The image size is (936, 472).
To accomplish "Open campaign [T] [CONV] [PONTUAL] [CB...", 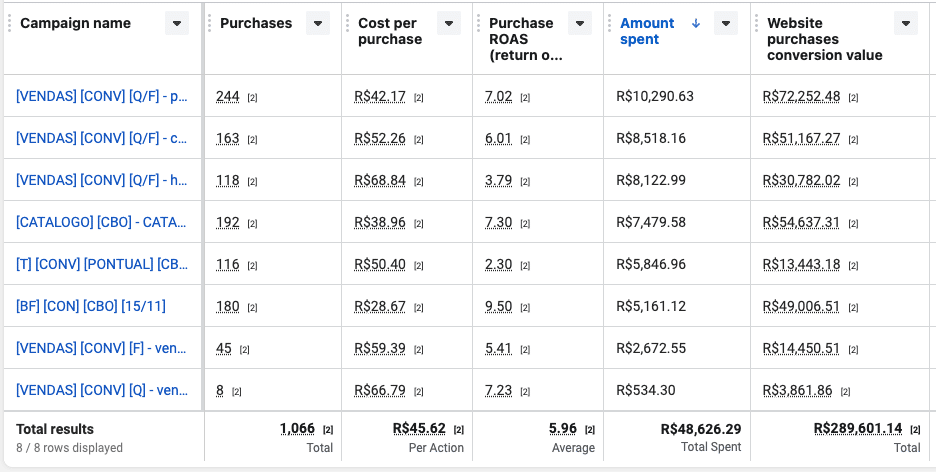I will pos(102,264).
